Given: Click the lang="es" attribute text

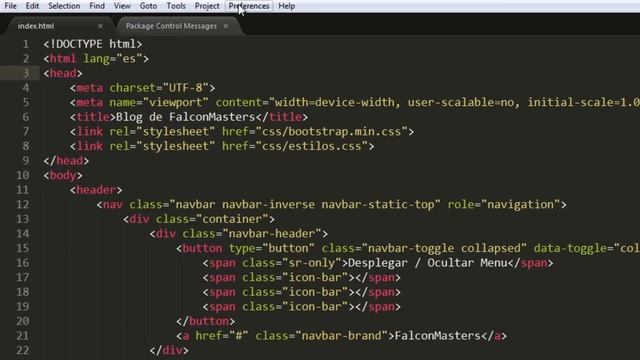Looking at the screenshot, I should [112, 59].
